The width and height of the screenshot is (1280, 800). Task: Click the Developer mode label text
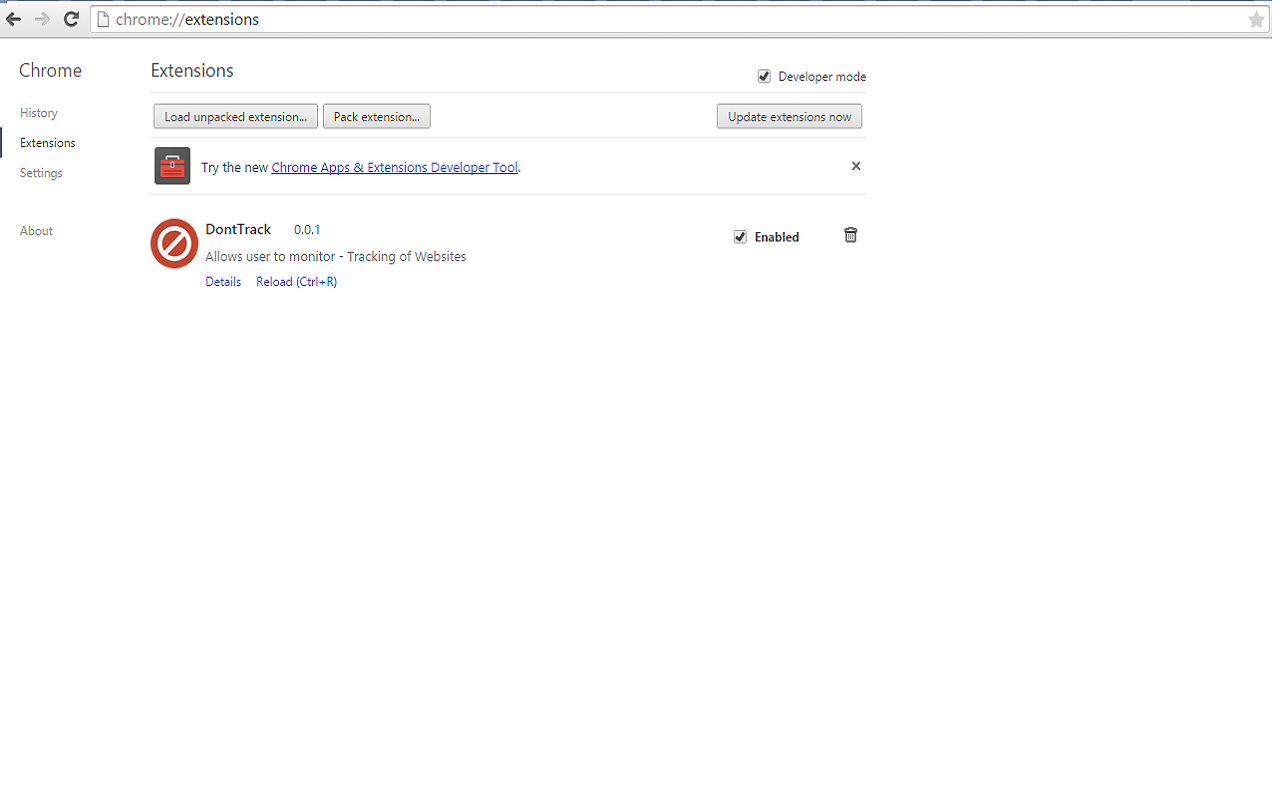click(822, 77)
